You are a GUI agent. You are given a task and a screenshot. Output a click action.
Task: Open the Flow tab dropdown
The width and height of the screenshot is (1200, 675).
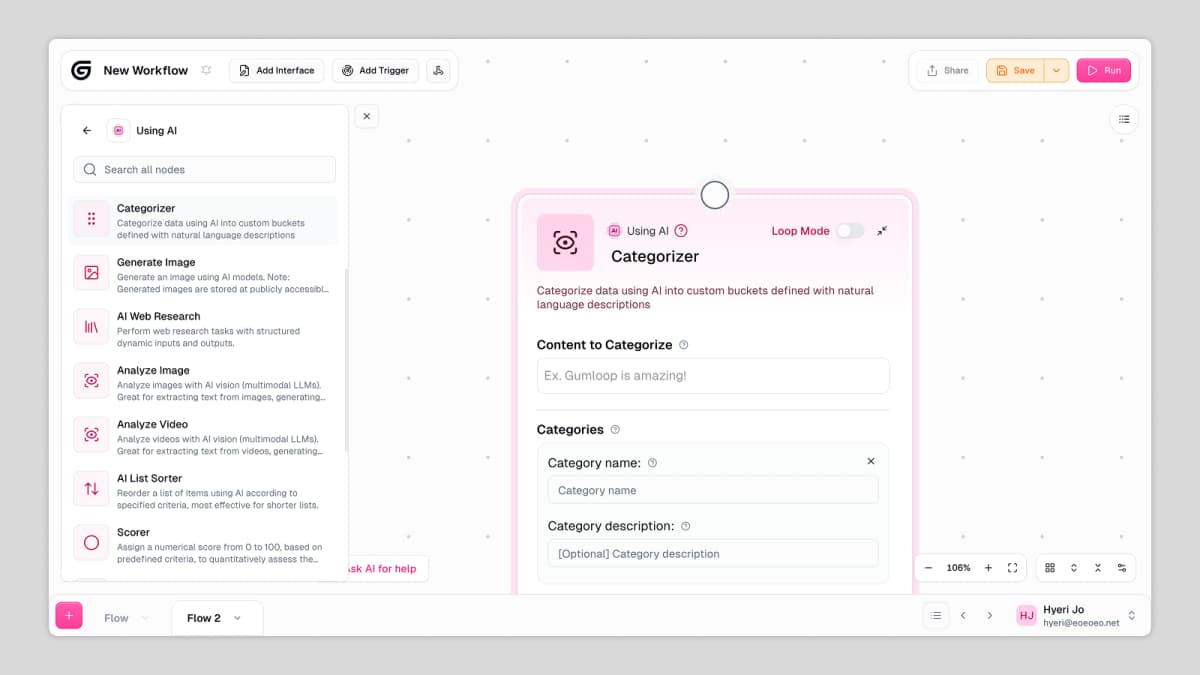(x=145, y=618)
